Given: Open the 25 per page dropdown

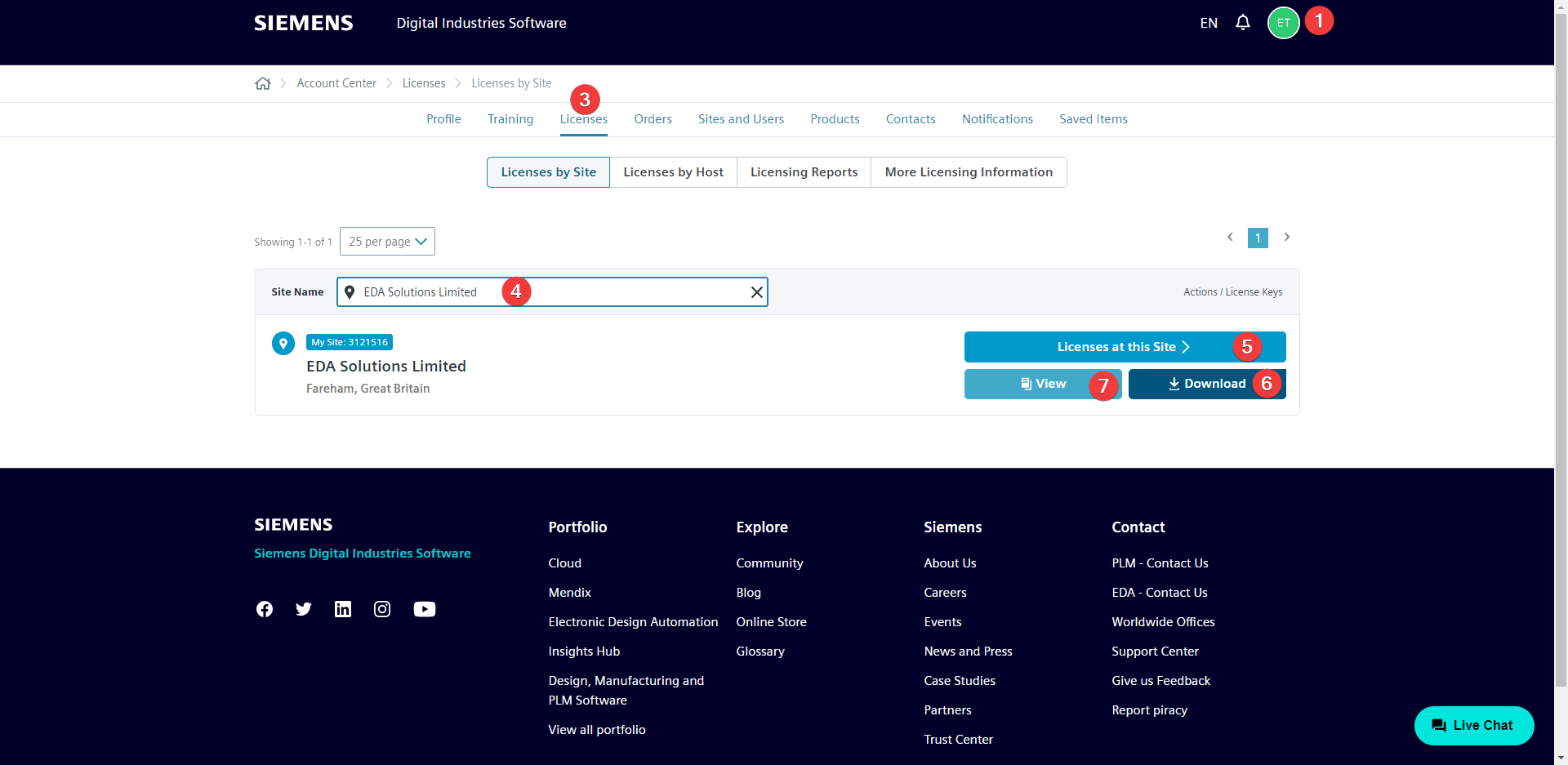Looking at the screenshot, I should (387, 242).
